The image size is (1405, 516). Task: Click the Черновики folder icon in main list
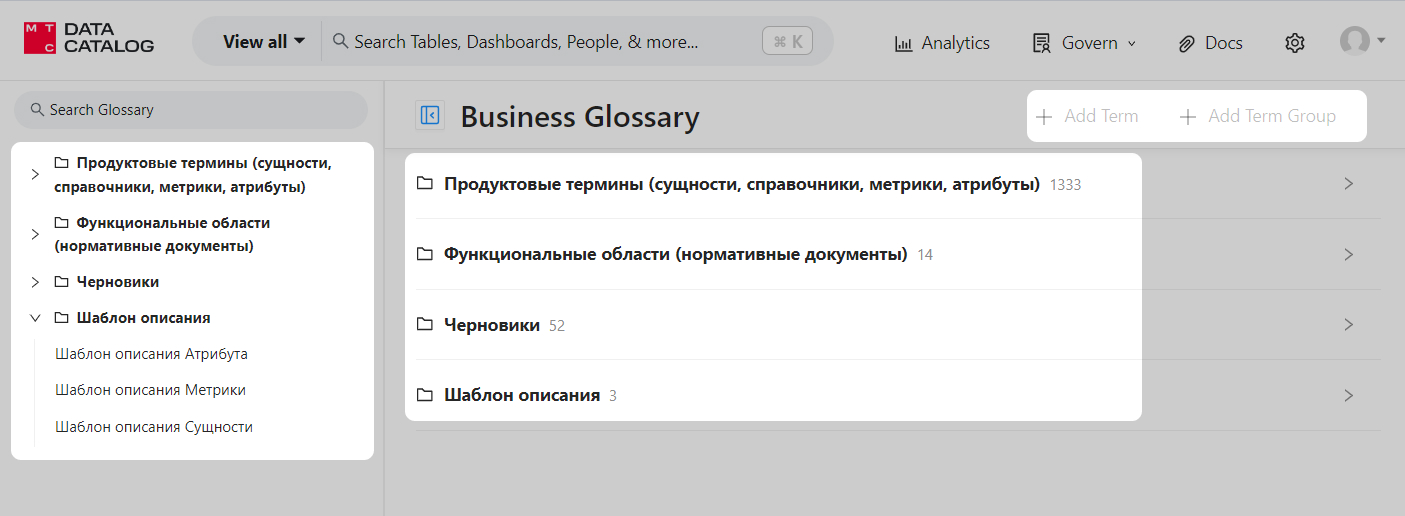425,324
